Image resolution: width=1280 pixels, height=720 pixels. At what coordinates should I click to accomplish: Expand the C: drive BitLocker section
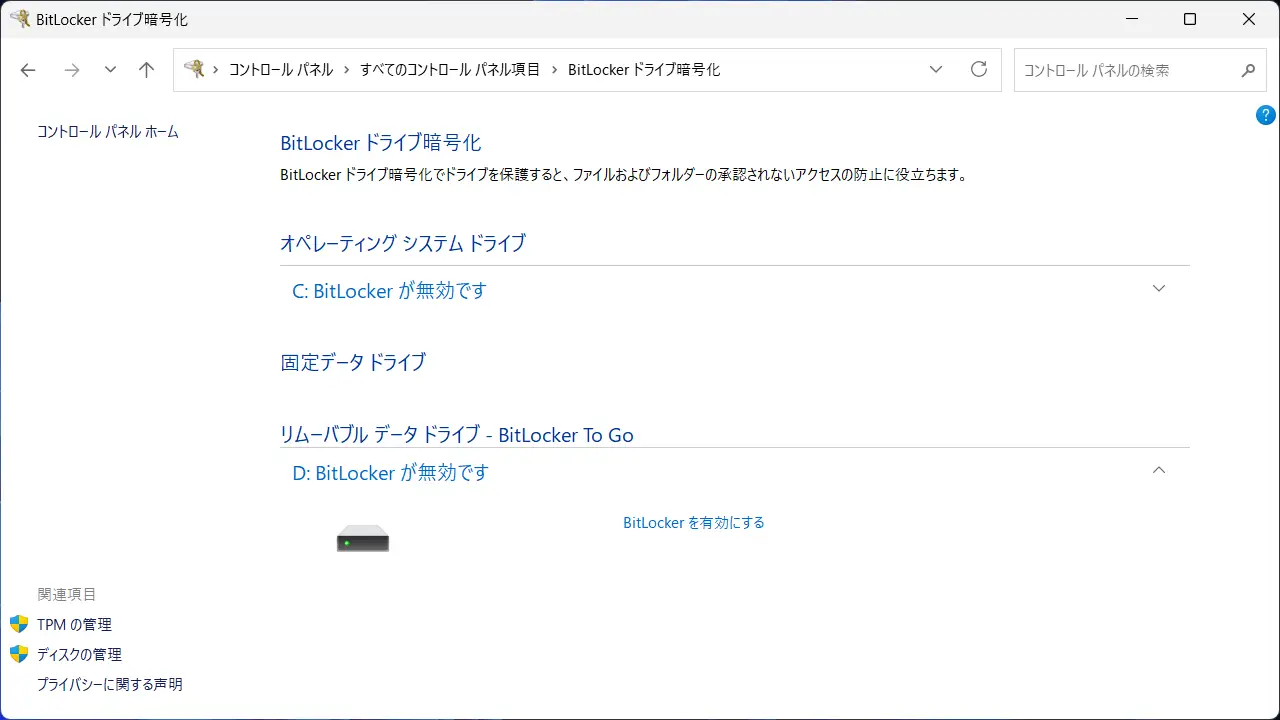[1159, 289]
